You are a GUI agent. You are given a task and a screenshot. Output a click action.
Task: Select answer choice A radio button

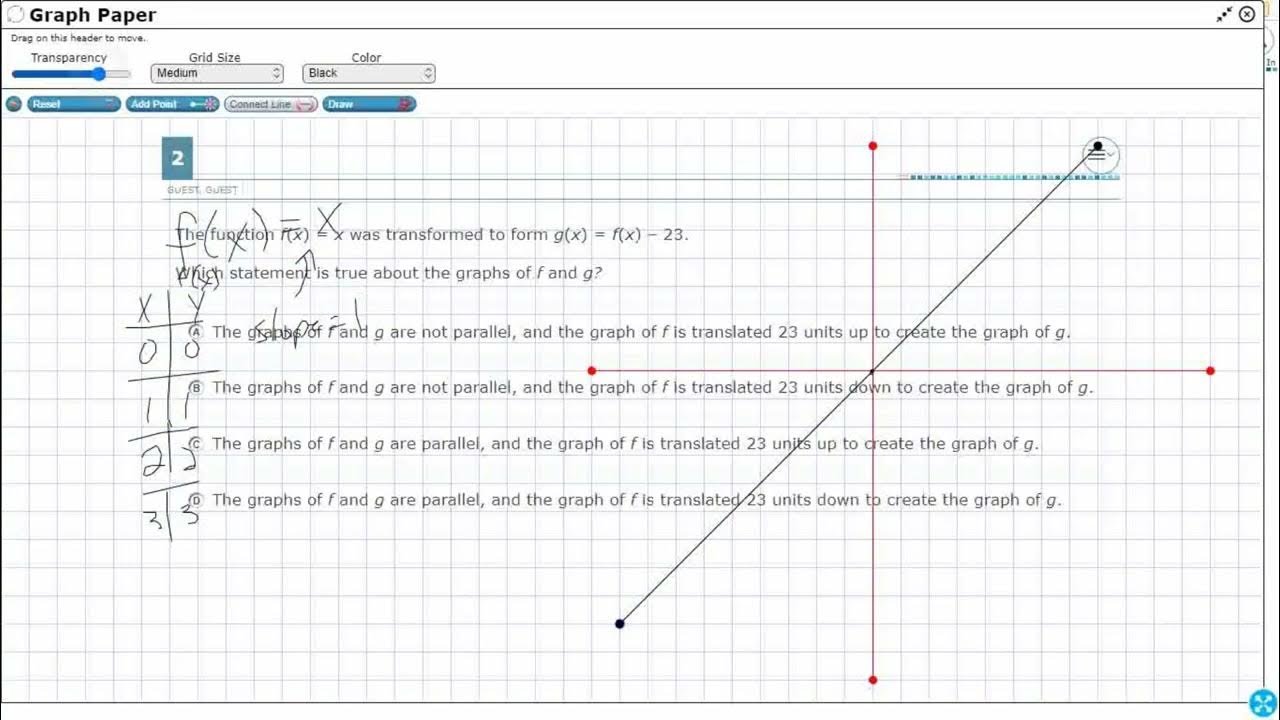196,332
